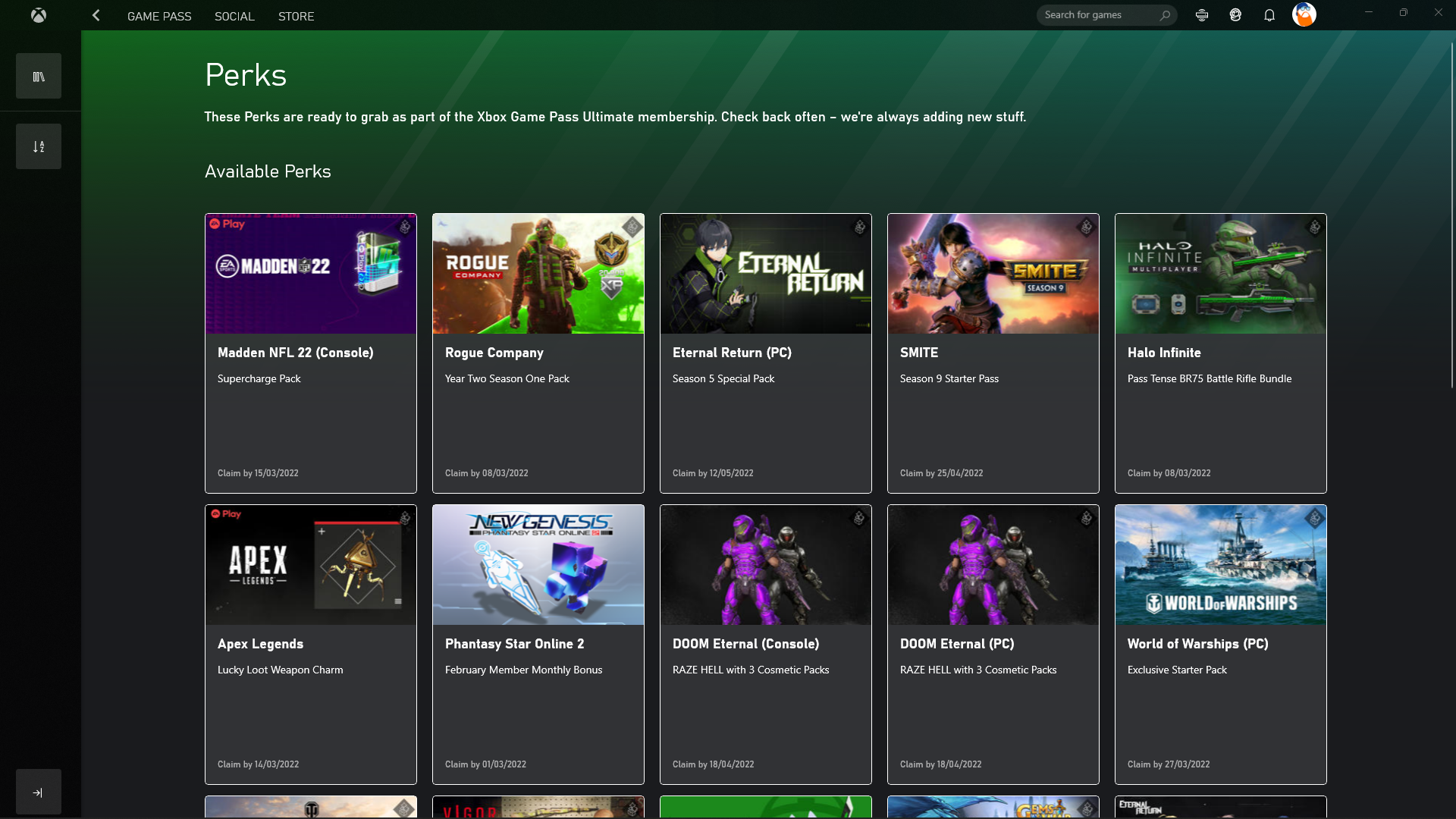Screen dimensions: 1456x819
Task: Open the GAME PASS tab
Action: click(x=159, y=16)
